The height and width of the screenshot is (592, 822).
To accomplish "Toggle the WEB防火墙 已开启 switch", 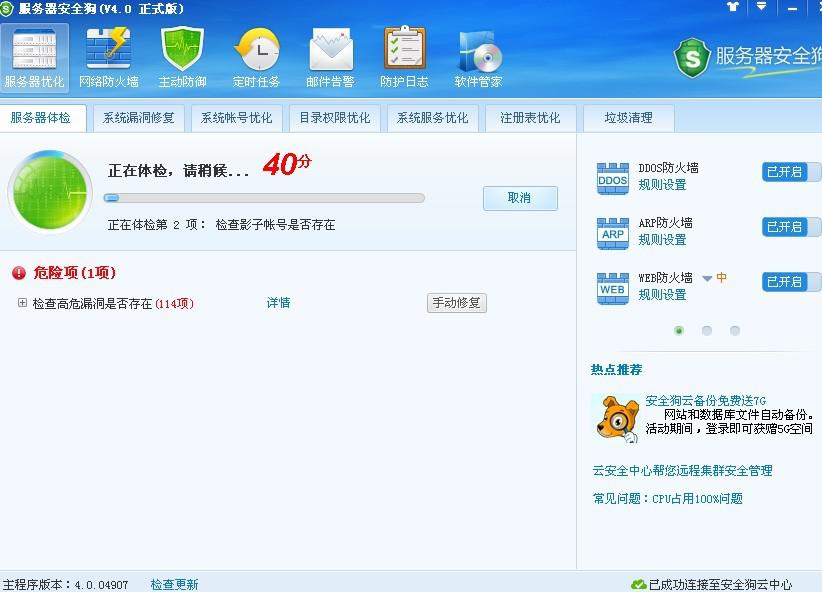I will point(792,282).
